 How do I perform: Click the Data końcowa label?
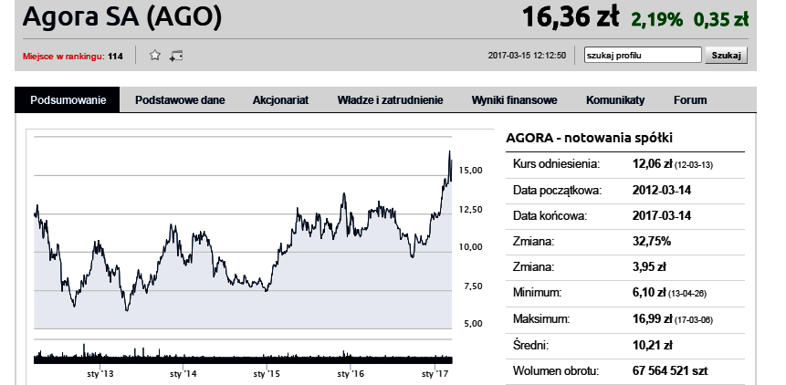(x=549, y=216)
